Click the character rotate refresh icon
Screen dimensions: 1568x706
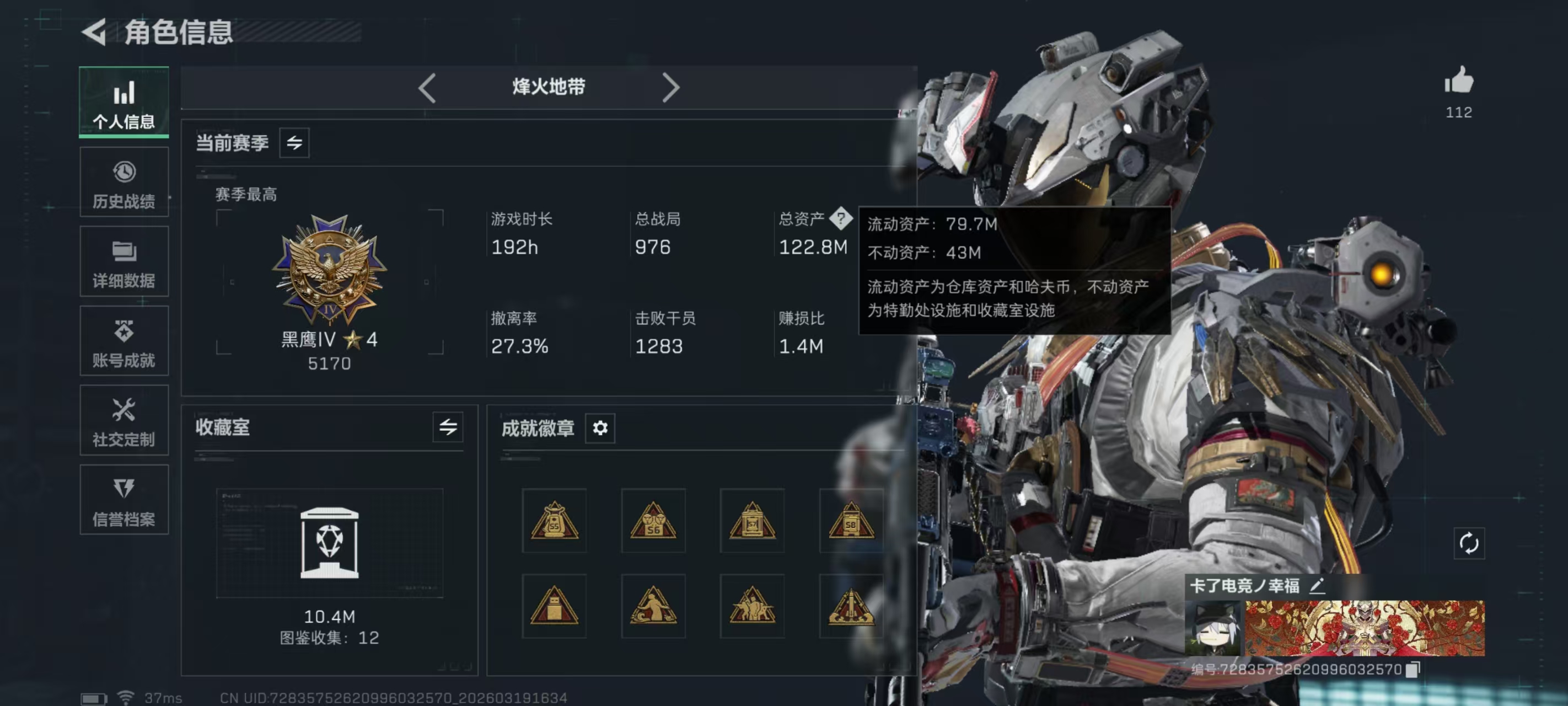tap(1468, 543)
